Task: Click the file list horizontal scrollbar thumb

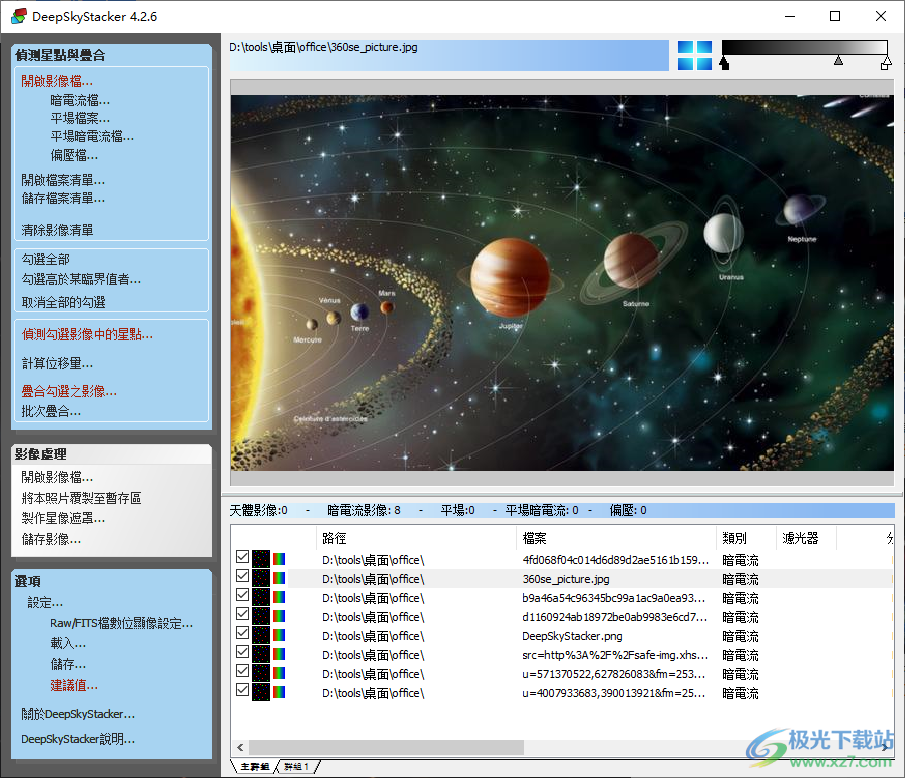Action: tap(386, 747)
